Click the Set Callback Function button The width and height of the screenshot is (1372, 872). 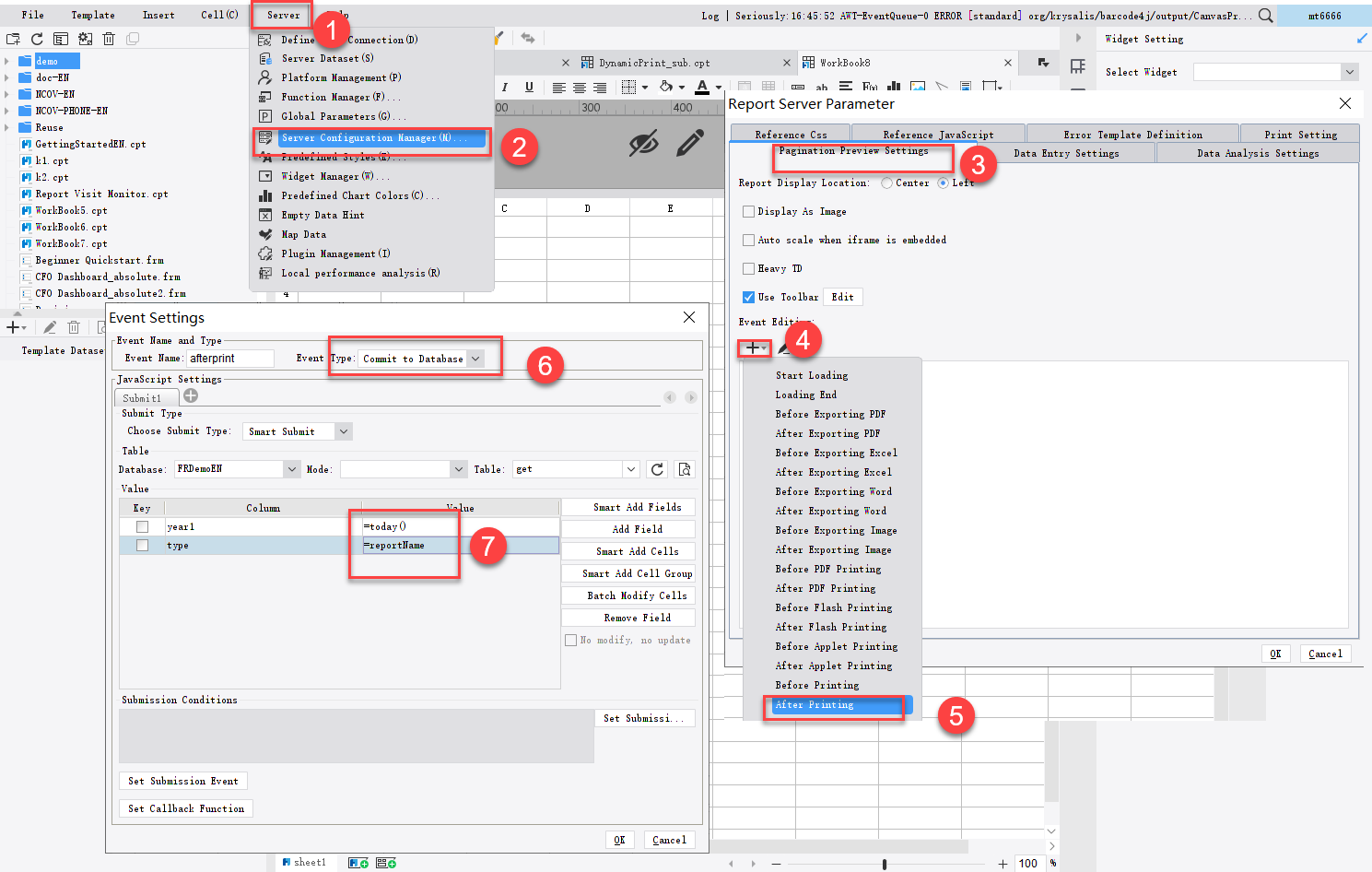[x=186, y=808]
